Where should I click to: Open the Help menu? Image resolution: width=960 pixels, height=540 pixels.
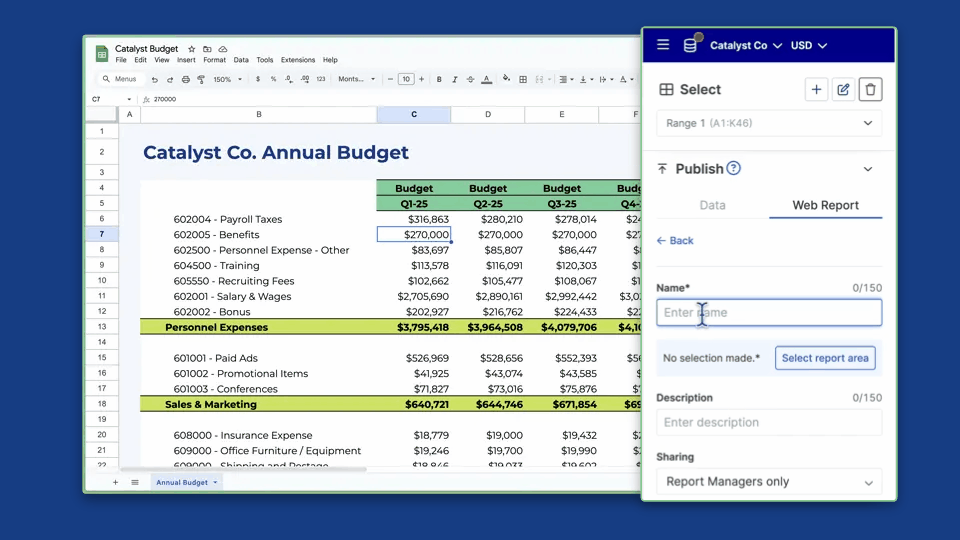tap(330, 60)
